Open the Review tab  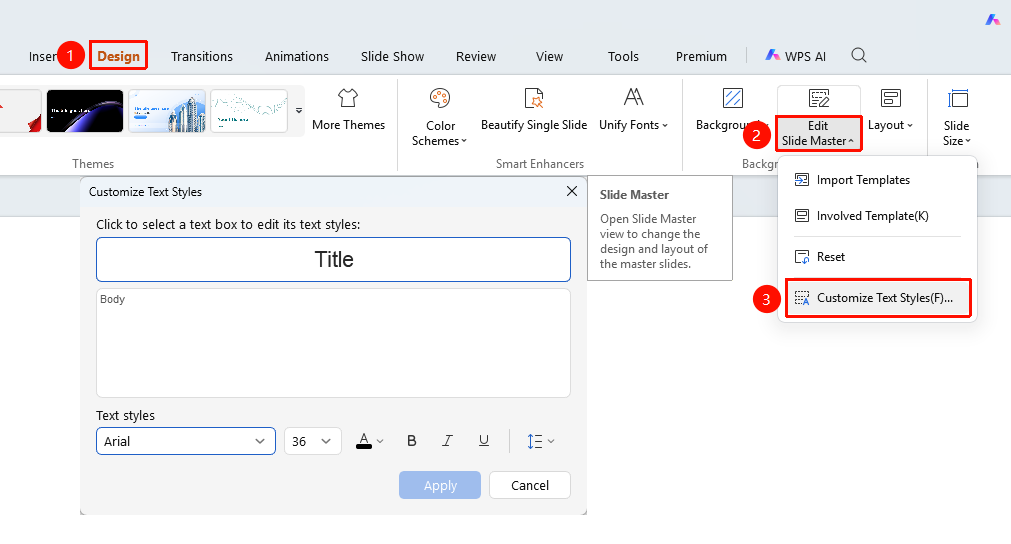tap(476, 56)
